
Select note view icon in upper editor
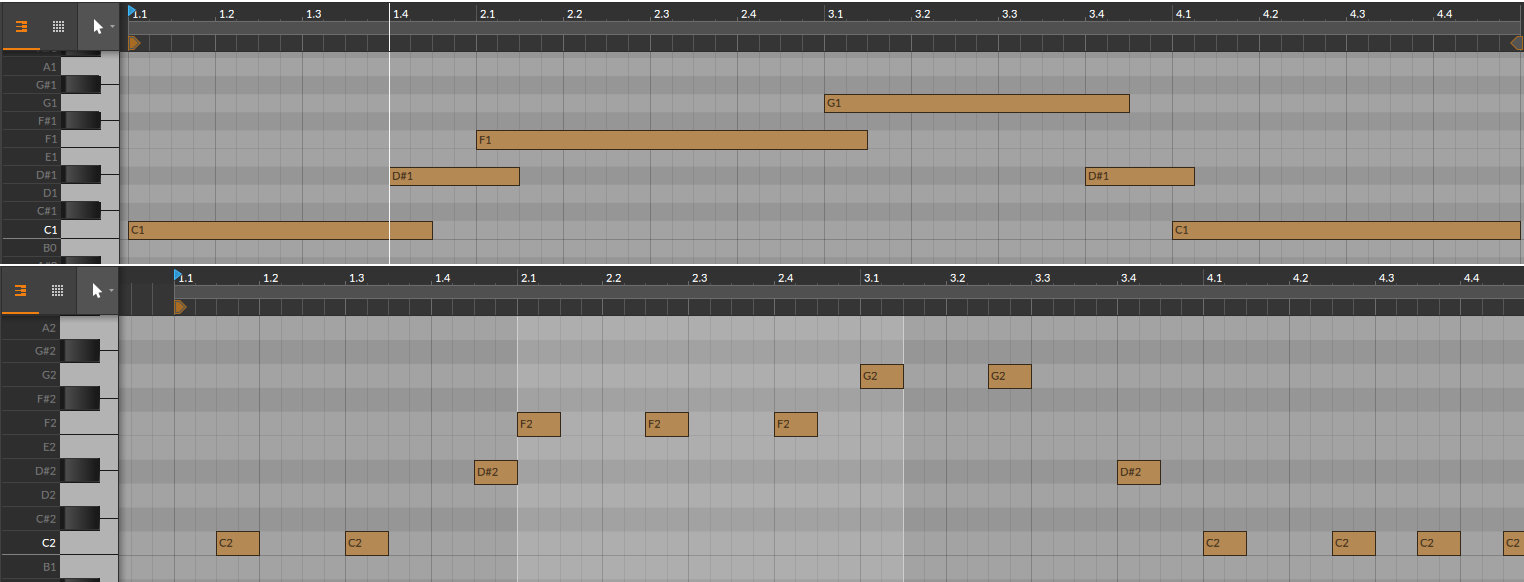(x=21, y=27)
